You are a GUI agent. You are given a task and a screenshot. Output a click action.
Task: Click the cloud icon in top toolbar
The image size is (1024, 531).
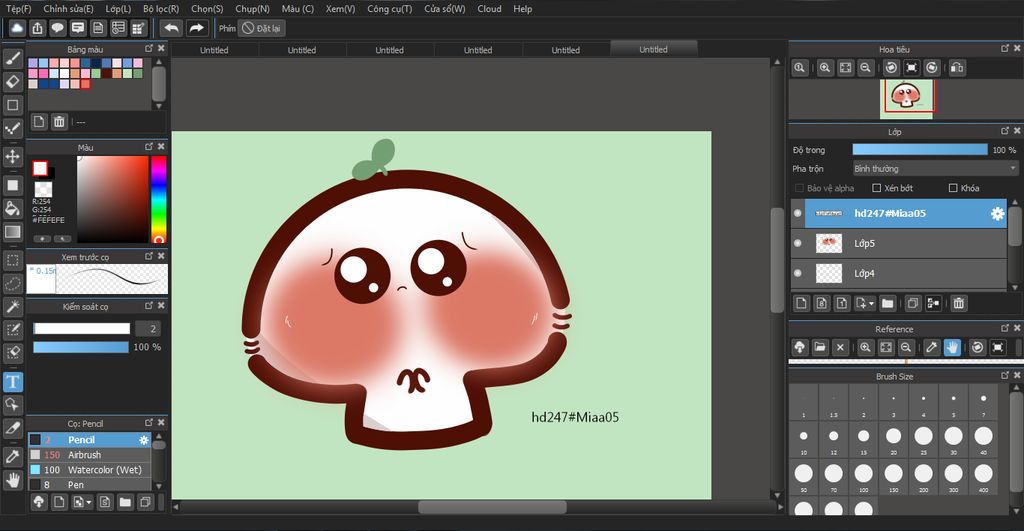(x=17, y=28)
